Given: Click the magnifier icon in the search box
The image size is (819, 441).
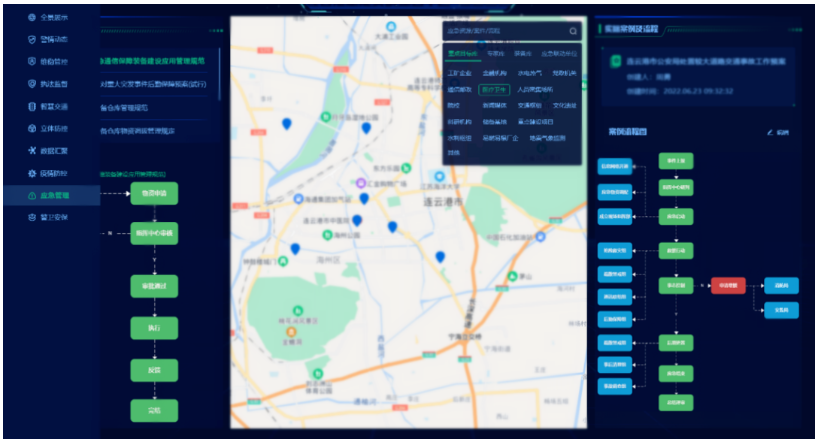Looking at the screenshot, I should (x=572, y=31).
